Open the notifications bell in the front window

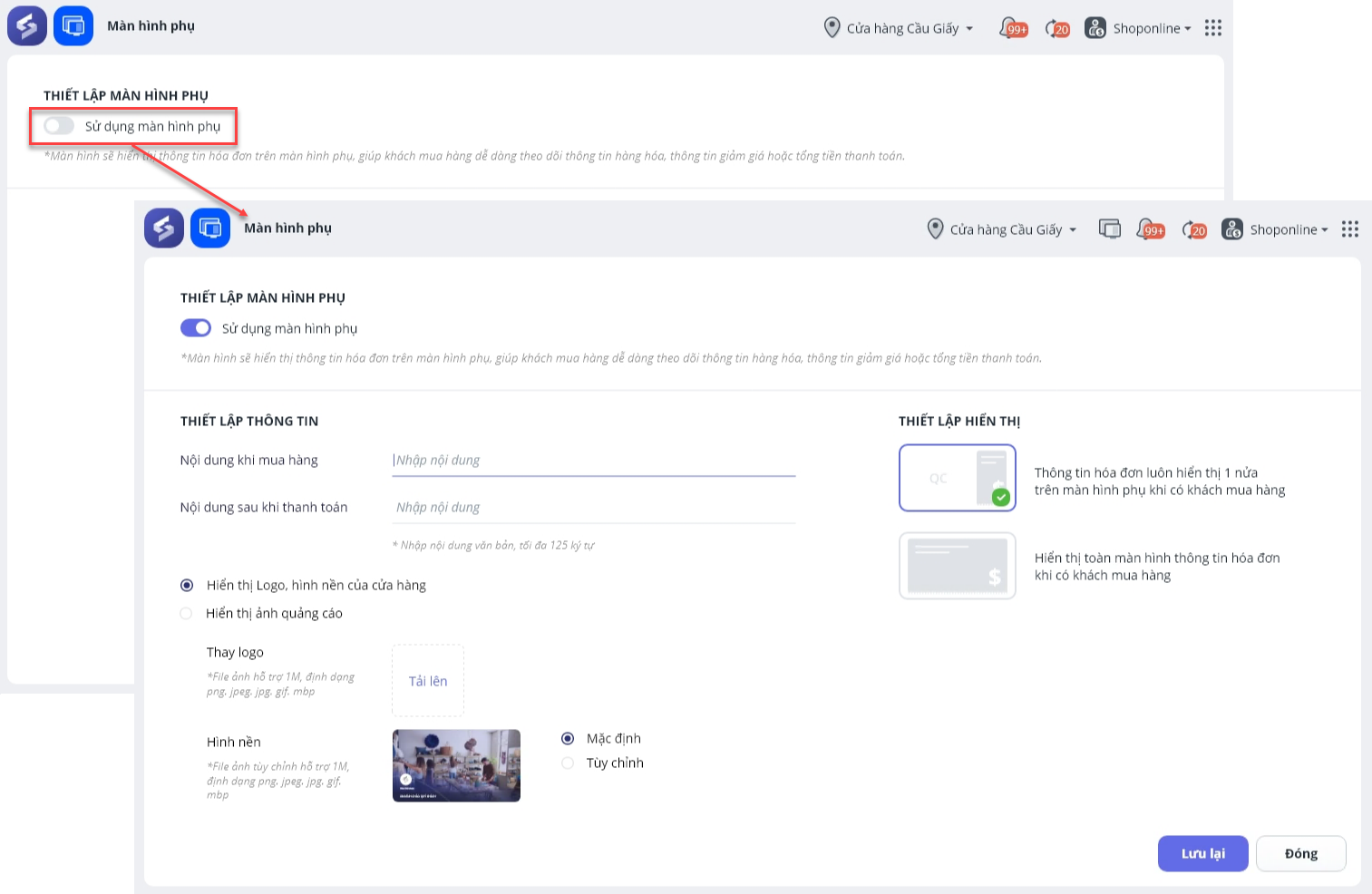coord(1150,229)
